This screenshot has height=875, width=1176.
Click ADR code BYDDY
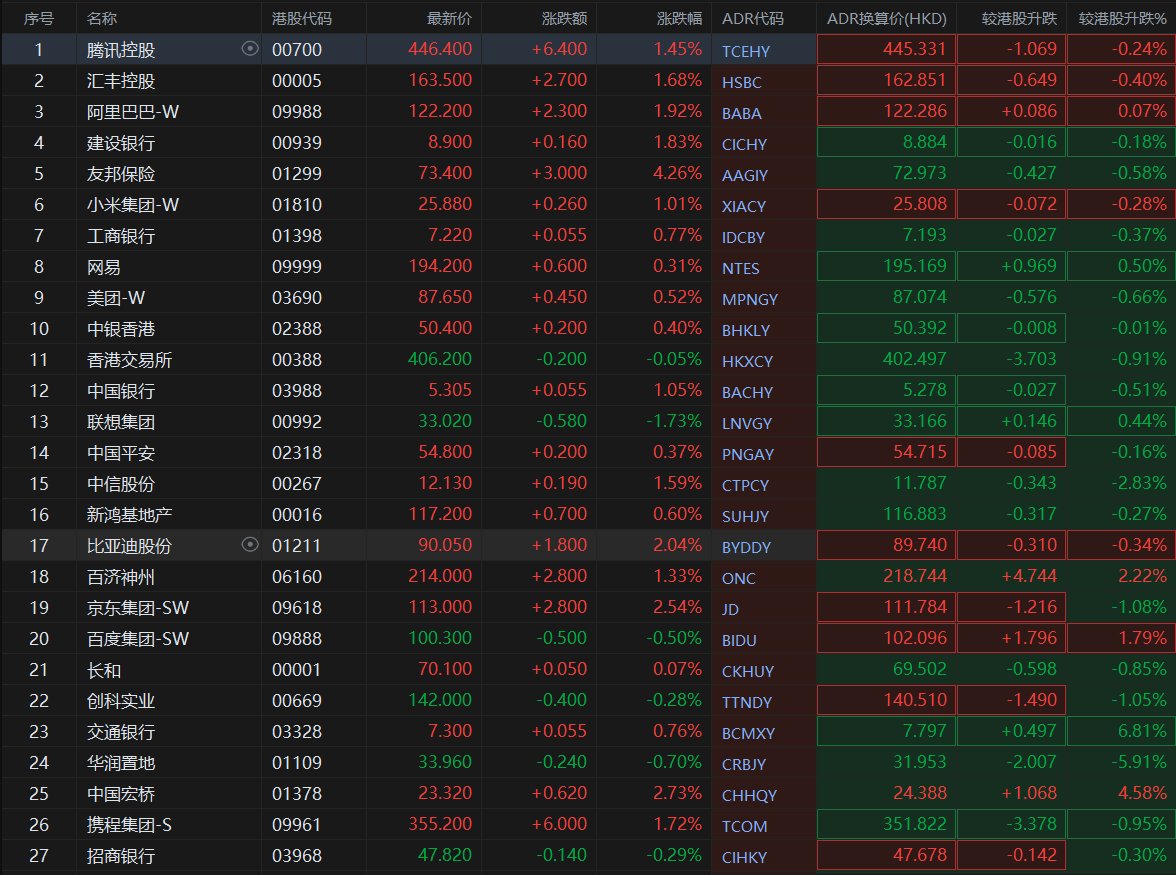tap(746, 547)
